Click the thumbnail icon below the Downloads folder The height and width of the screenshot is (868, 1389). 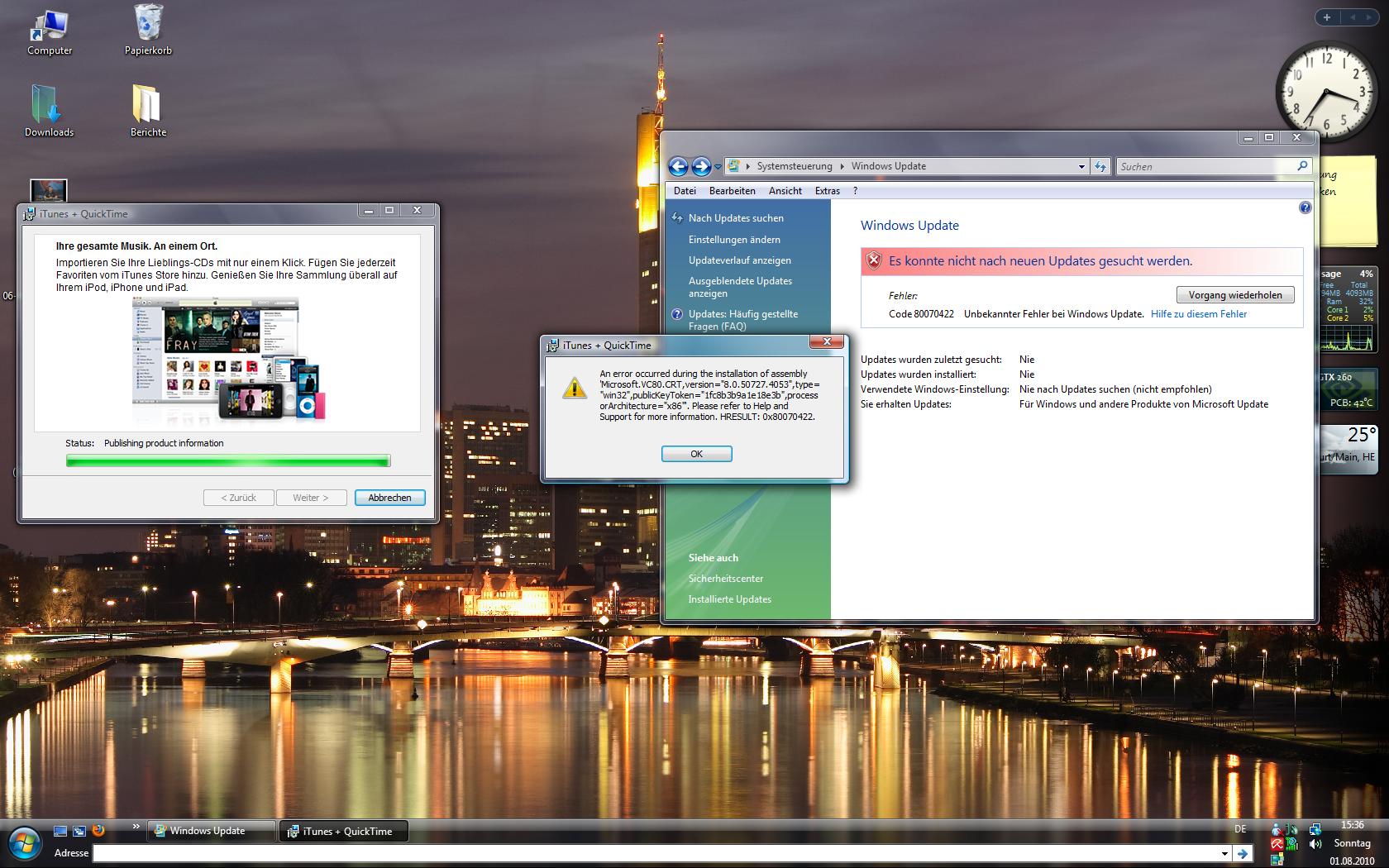48,190
